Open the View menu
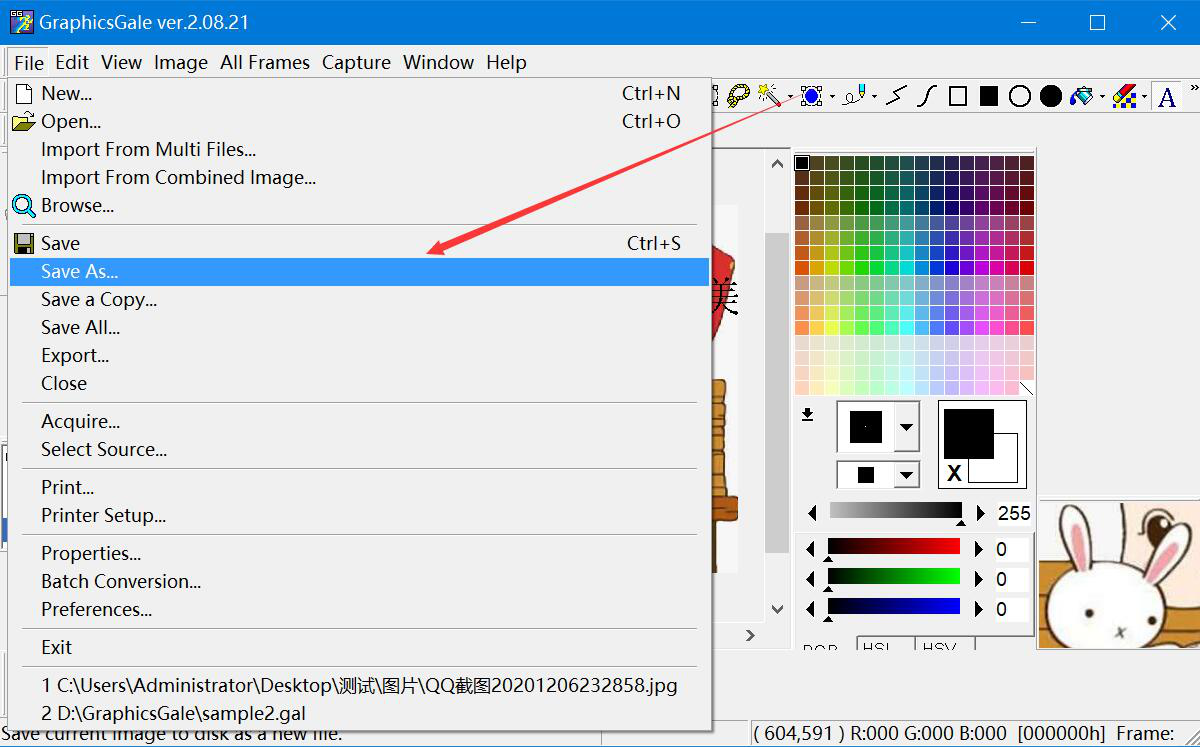The width and height of the screenshot is (1200, 747). pyautogui.click(x=121, y=62)
